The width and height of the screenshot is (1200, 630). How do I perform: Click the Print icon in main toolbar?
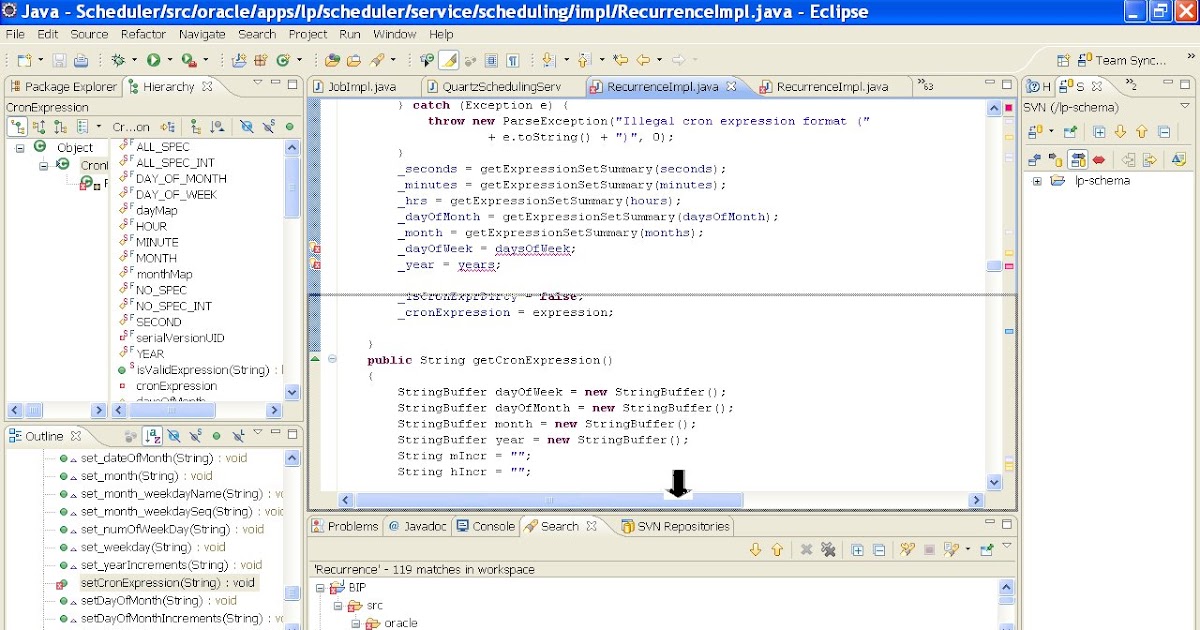[x=82, y=61]
